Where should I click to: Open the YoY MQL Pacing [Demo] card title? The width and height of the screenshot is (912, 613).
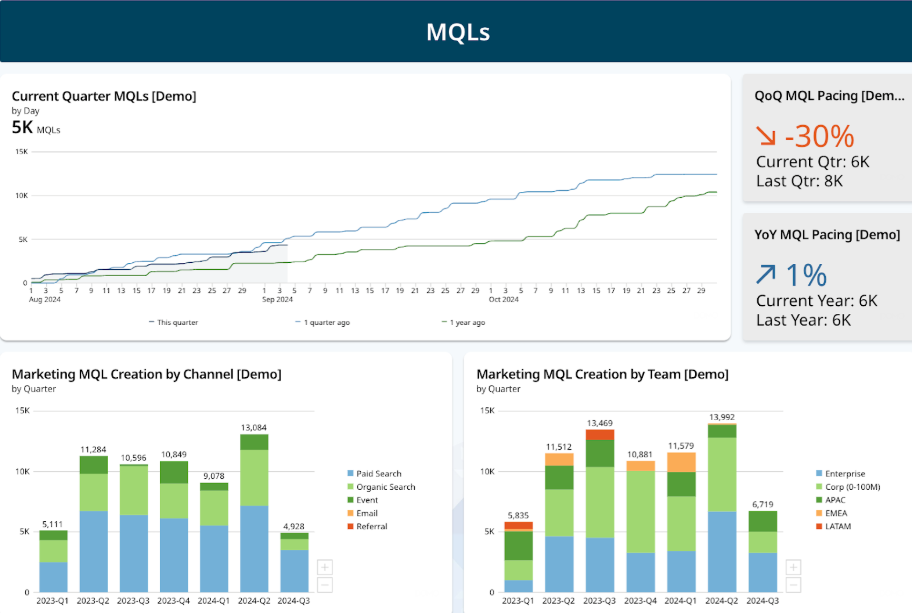pos(827,234)
